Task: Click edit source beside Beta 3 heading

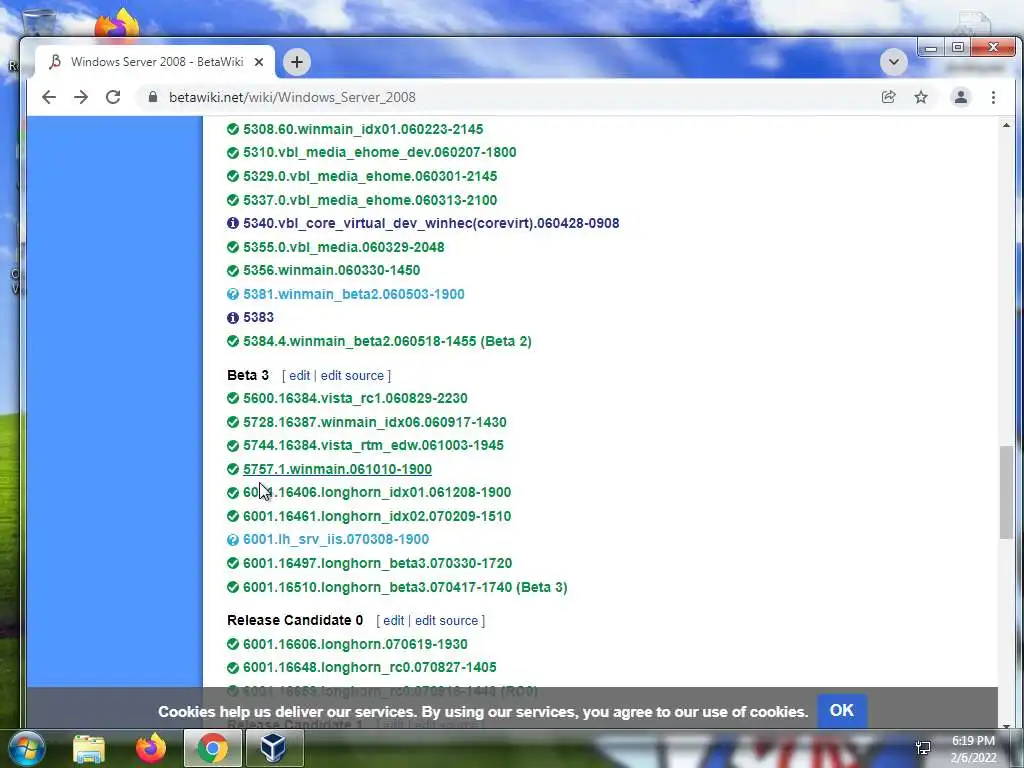Action: click(x=352, y=376)
